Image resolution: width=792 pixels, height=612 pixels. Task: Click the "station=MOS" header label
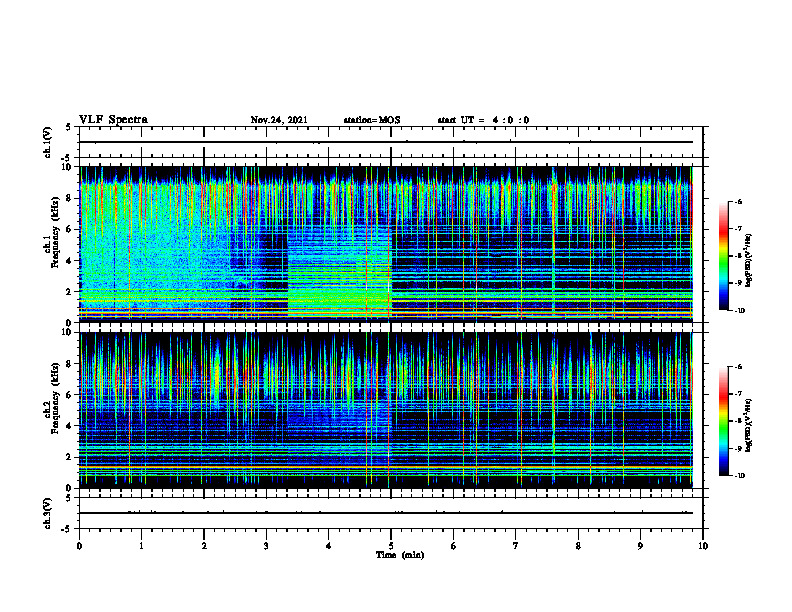tap(372, 120)
